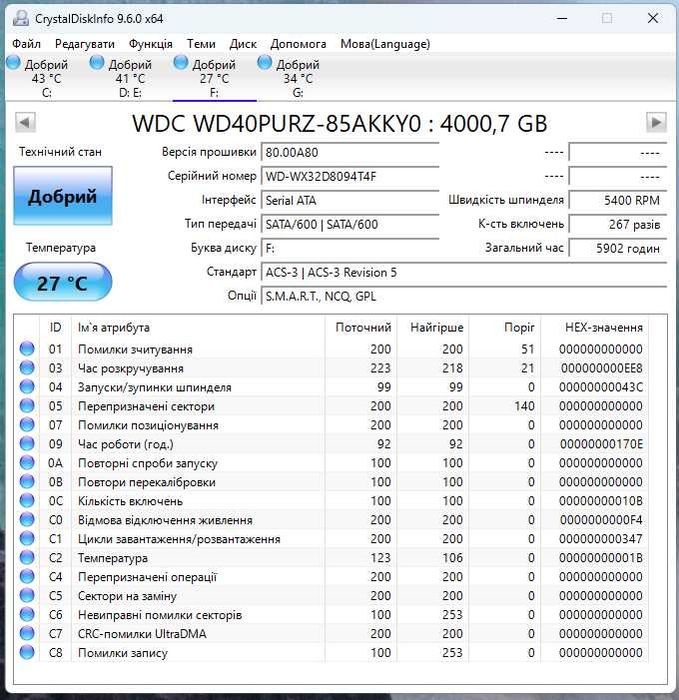Click the status orb for attribute 05
Image resolution: width=679 pixels, height=700 pixels.
click(27, 406)
